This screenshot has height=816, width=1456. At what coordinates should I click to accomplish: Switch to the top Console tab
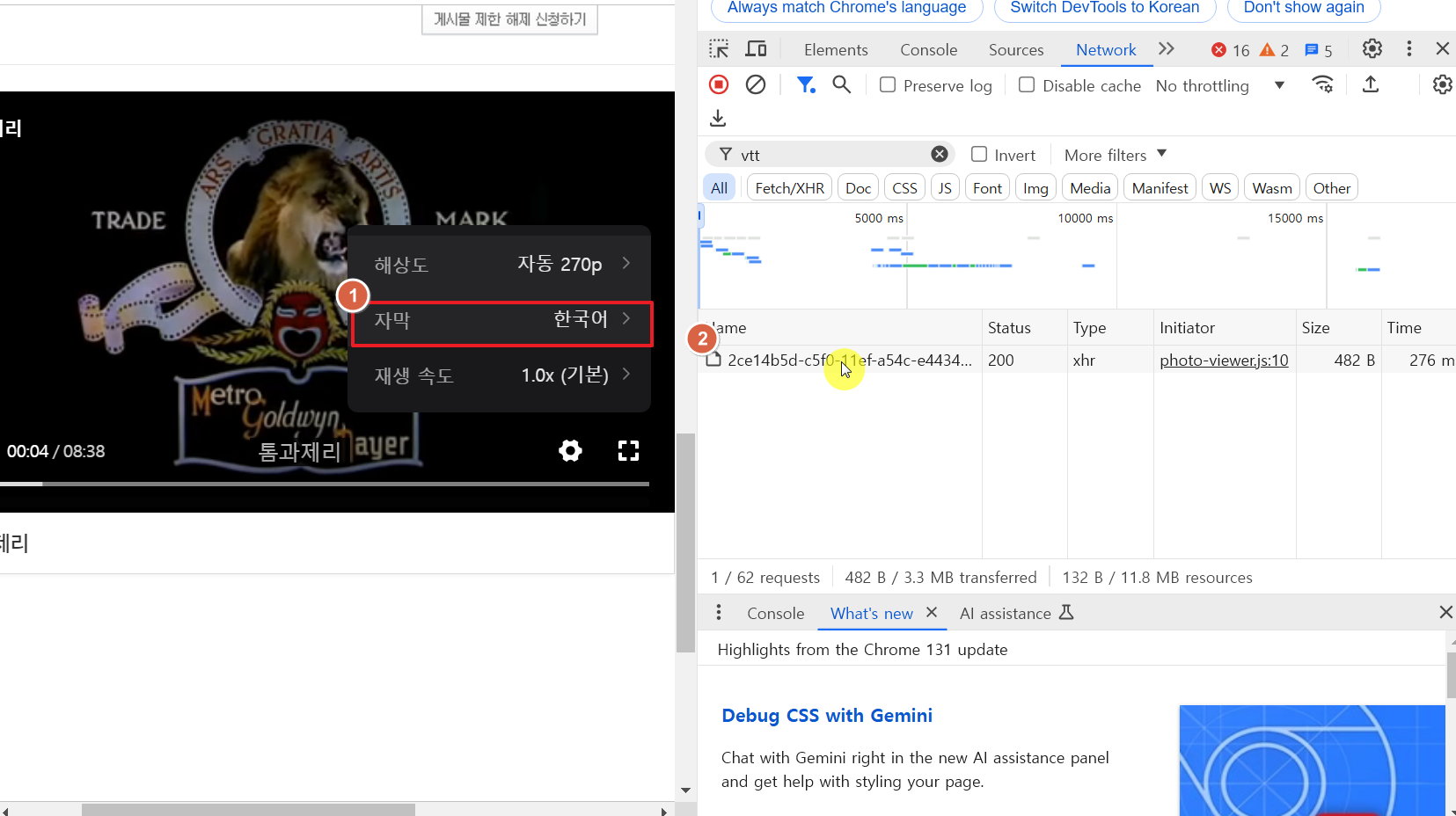click(x=928, y=50)
